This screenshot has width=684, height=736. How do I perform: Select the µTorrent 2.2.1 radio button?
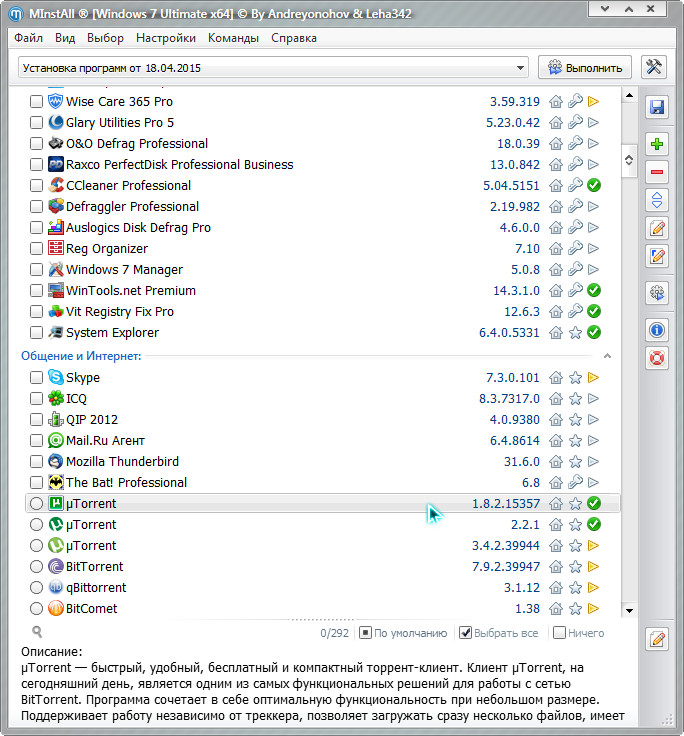click(36, 524)
